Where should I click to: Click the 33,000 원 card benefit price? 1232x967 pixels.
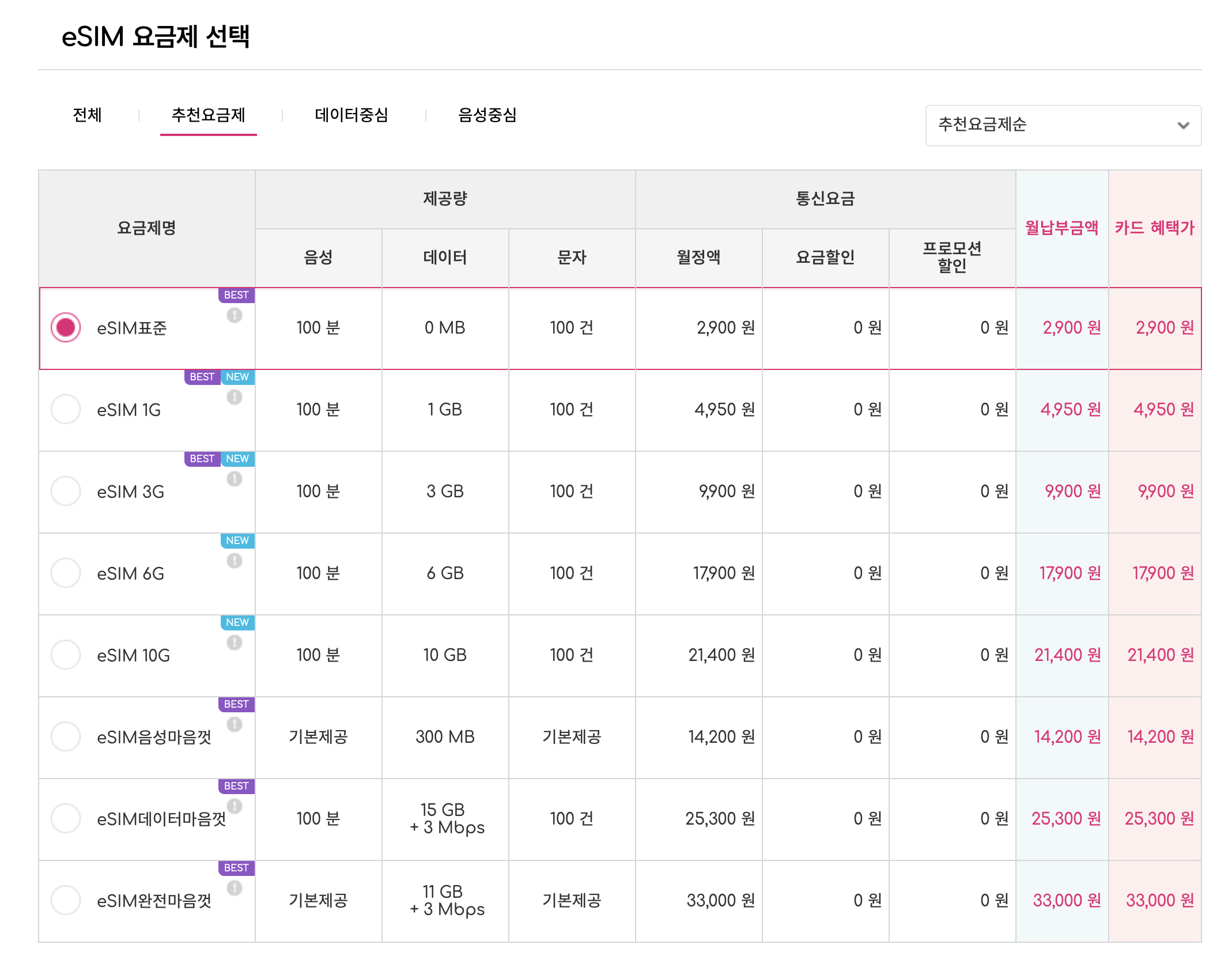(1159, 900)
